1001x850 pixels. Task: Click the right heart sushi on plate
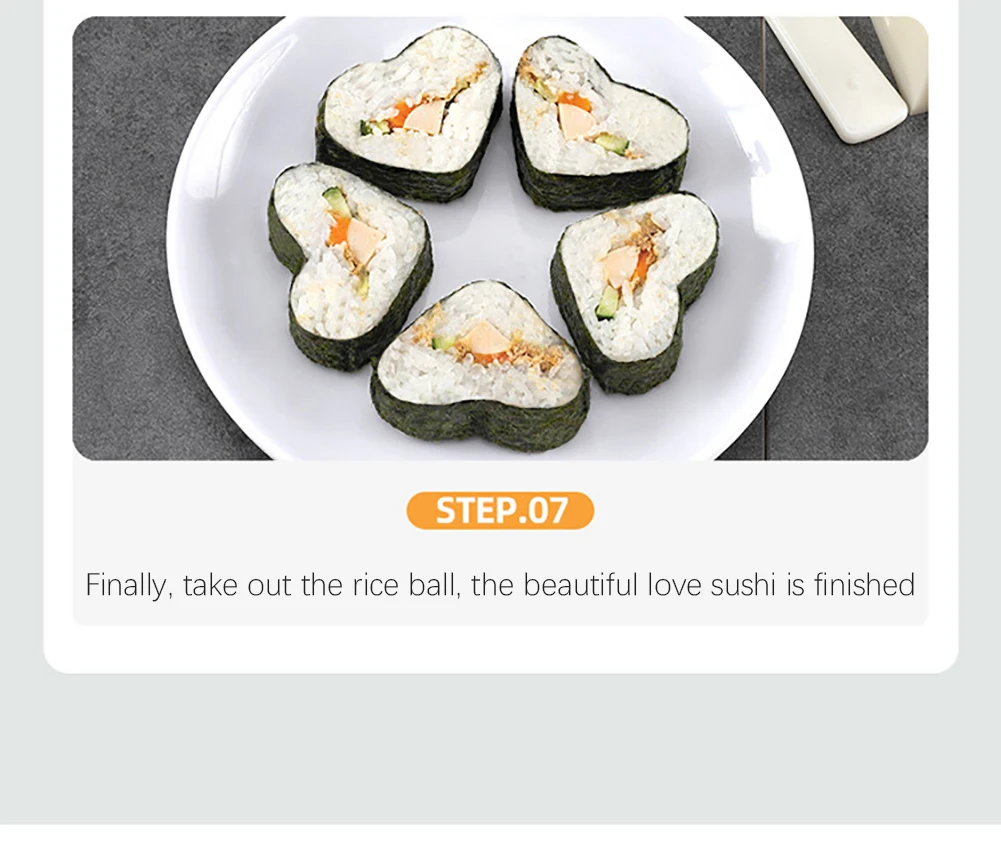tap(635, 287)
